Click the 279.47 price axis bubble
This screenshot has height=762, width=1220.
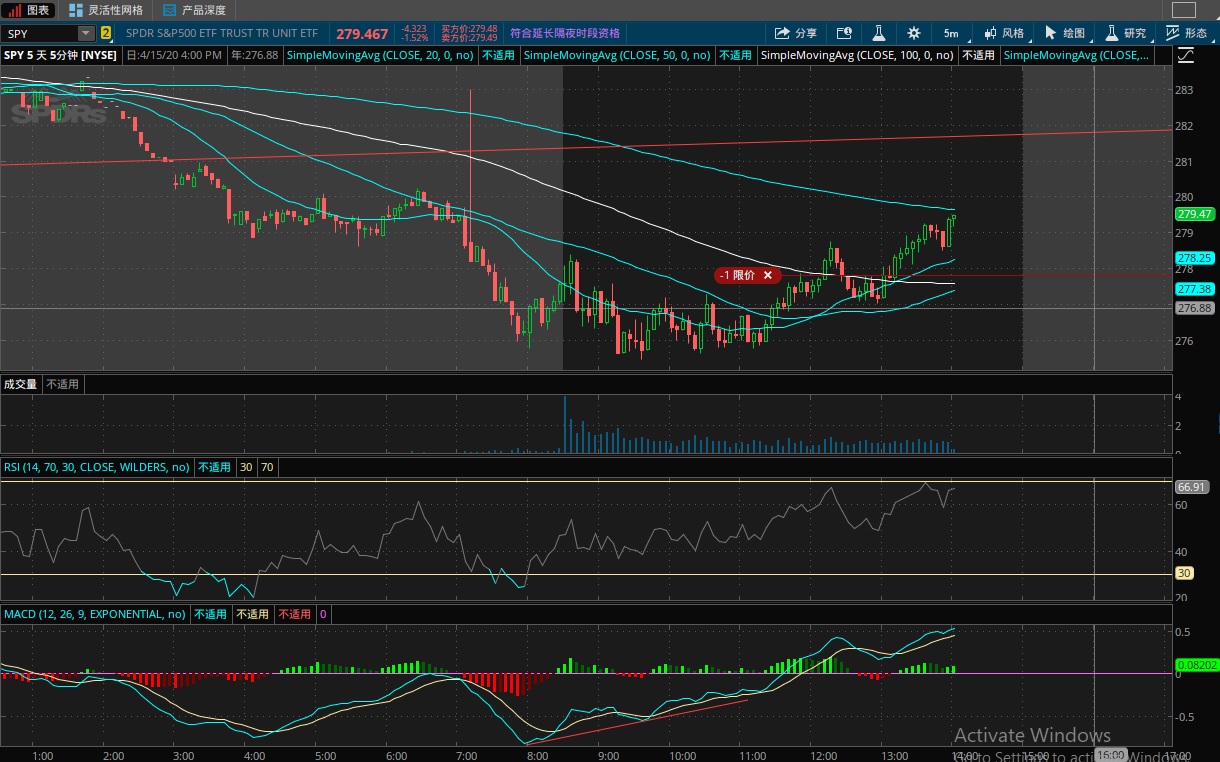(x=1195, y=214)
